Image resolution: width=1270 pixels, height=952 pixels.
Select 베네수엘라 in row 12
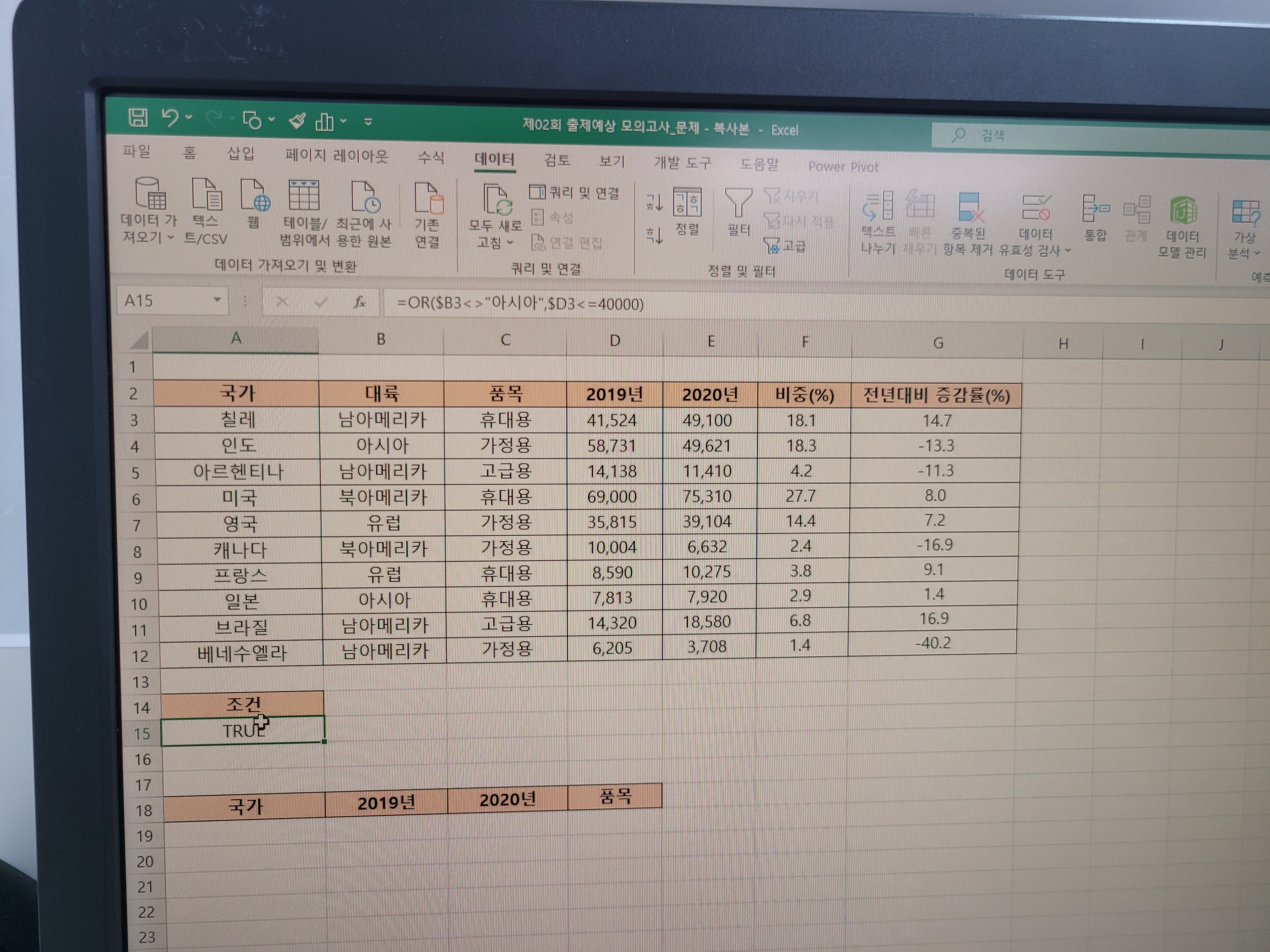242,654
